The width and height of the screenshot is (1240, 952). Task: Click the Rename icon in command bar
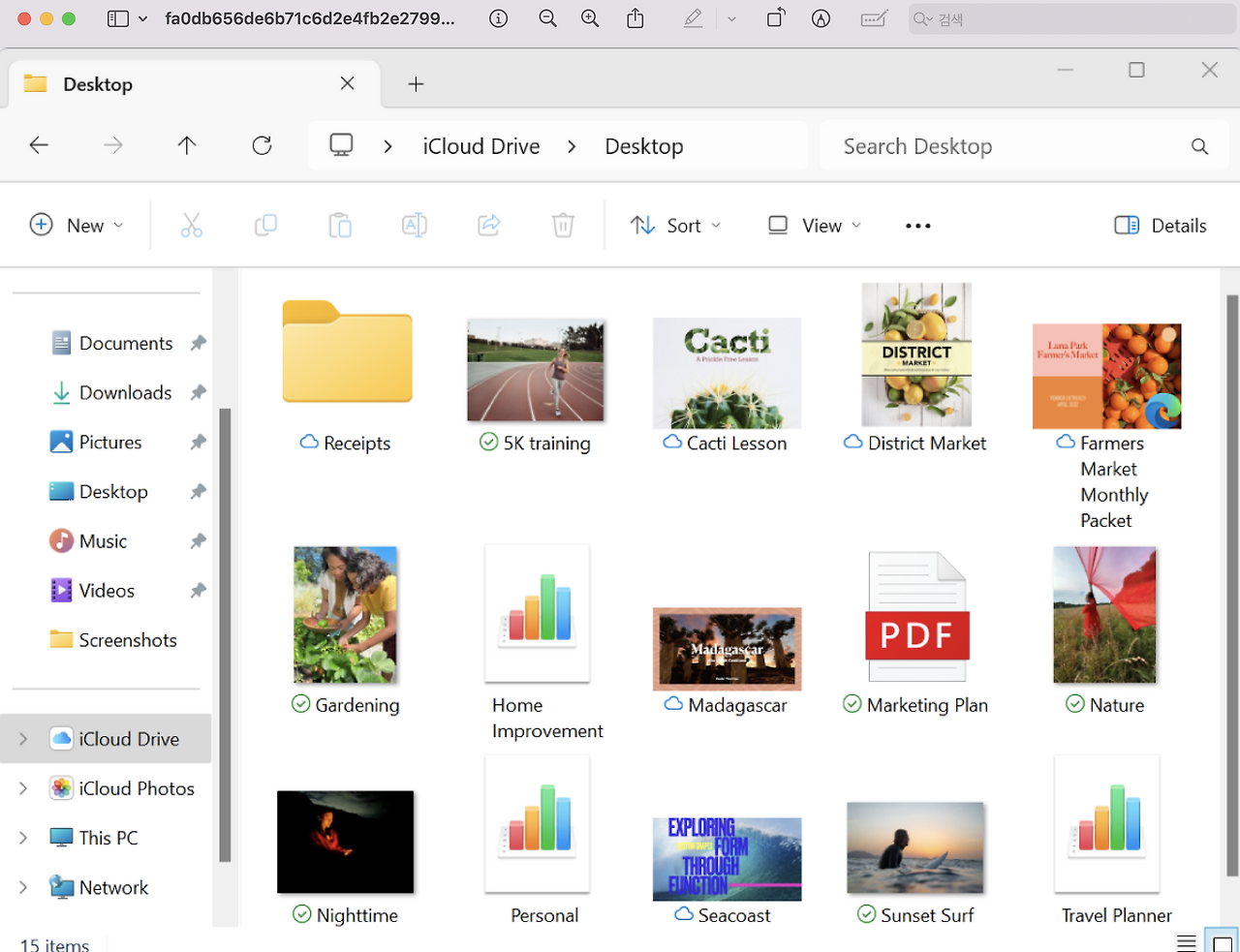[x=415, y=226]
